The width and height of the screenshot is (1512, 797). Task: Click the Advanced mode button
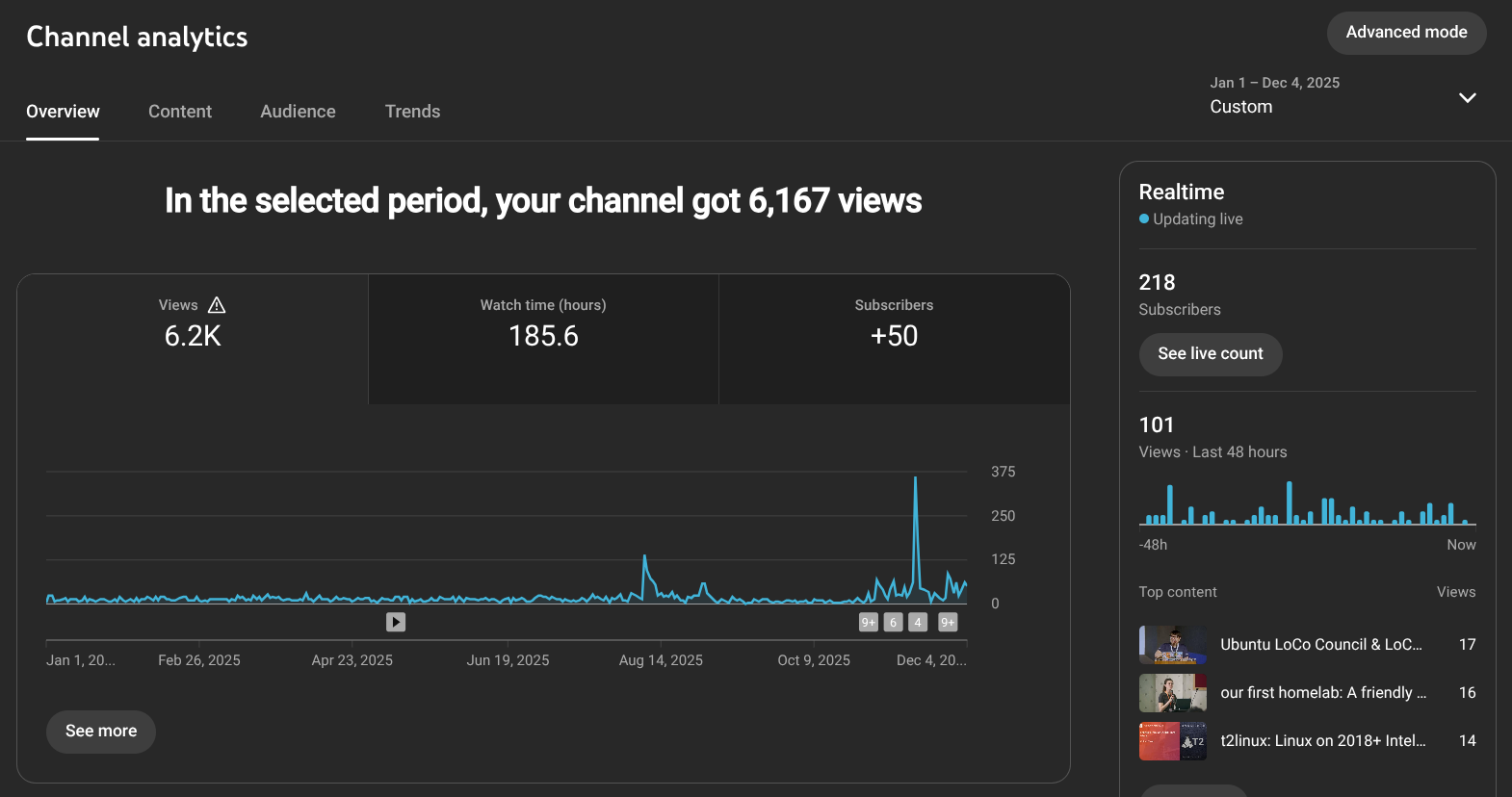coord(1405,33)
